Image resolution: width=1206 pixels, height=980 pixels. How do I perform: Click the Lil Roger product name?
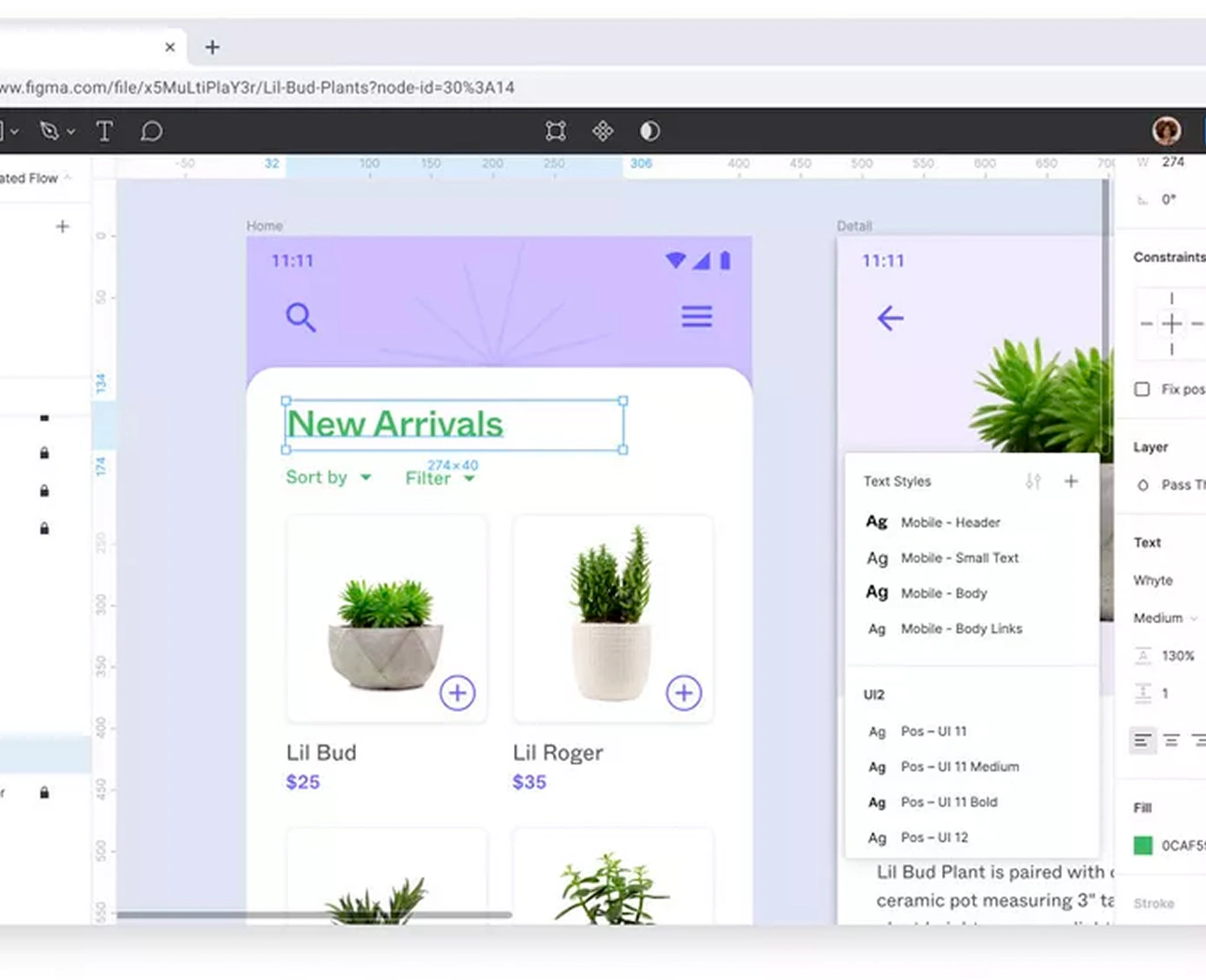(x=557, y=753)
